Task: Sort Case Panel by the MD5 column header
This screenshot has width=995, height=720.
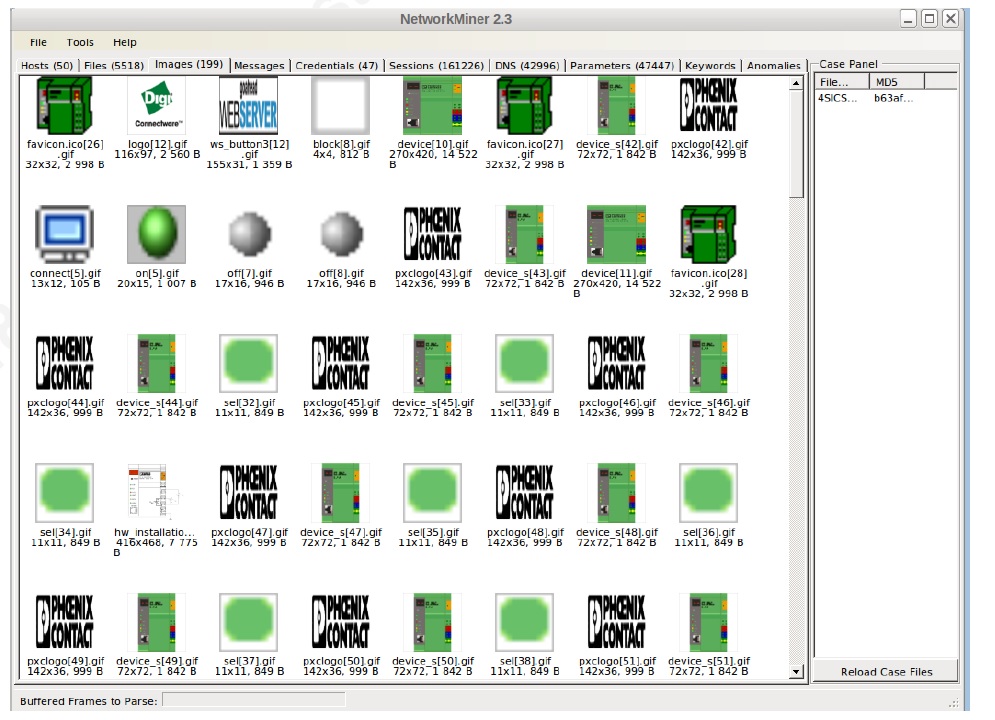Action: pyautogui.click(x=897, y=82)
